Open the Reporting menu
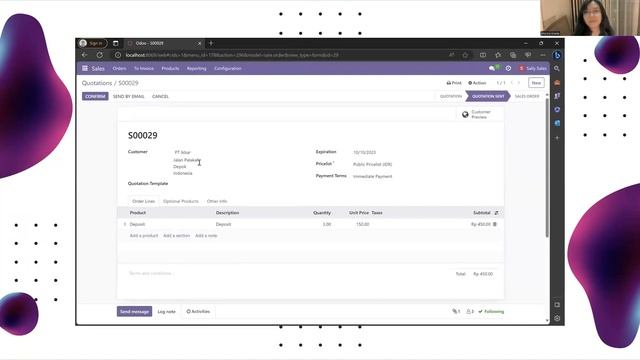Screen dimensions: 640x360 coord(196,69)
